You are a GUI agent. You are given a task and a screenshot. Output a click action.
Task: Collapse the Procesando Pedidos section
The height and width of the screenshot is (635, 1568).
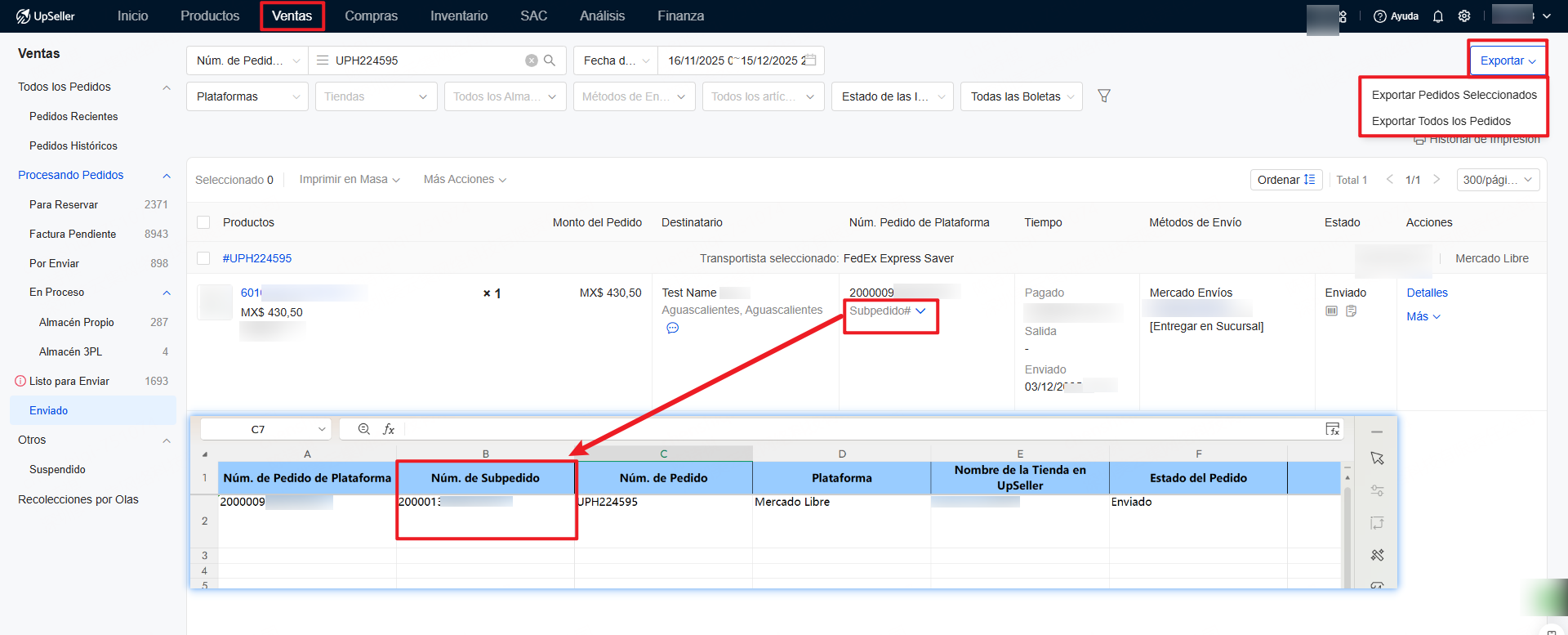click(x=167, y=176)
